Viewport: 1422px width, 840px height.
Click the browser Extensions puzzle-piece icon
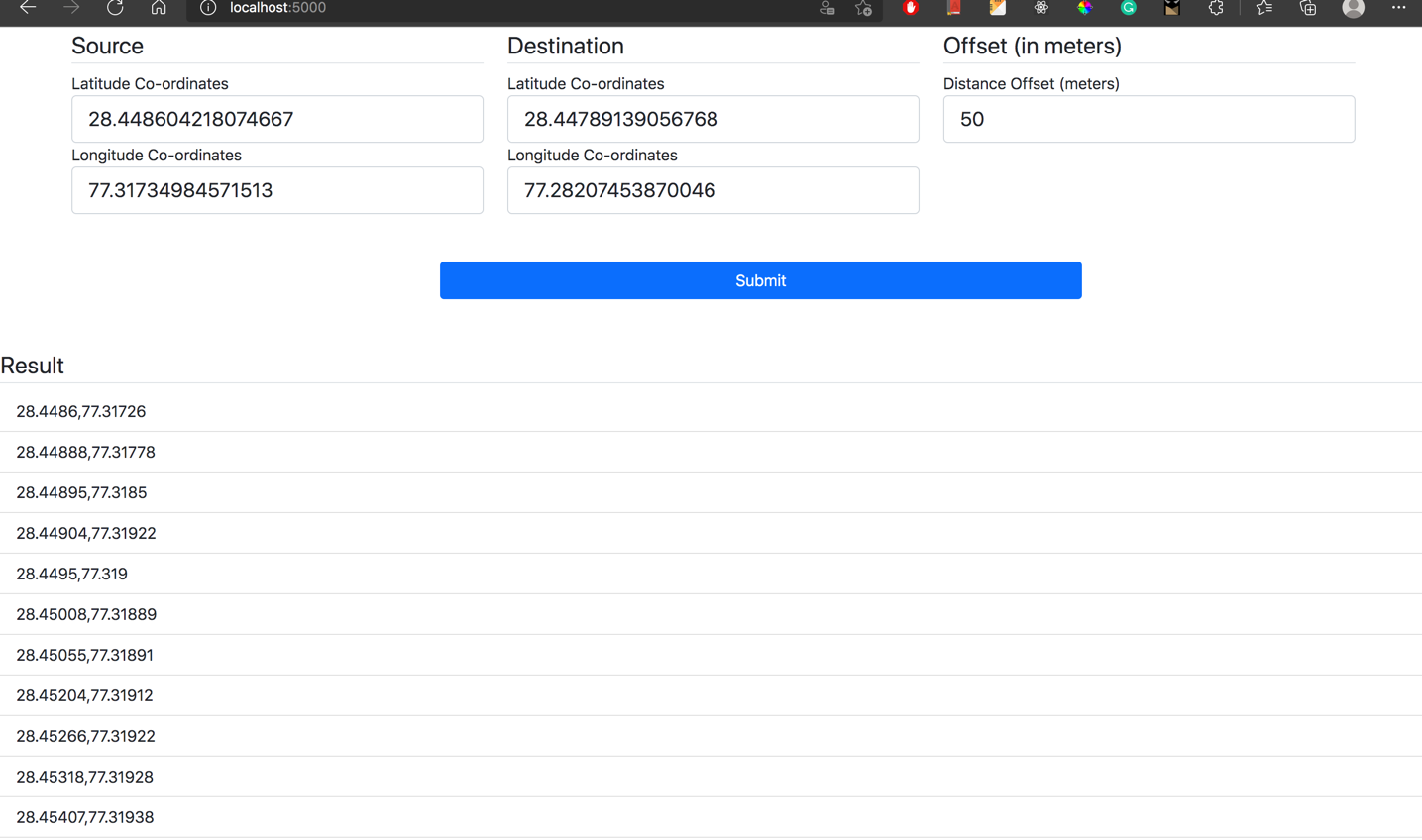coord(1215,9)
